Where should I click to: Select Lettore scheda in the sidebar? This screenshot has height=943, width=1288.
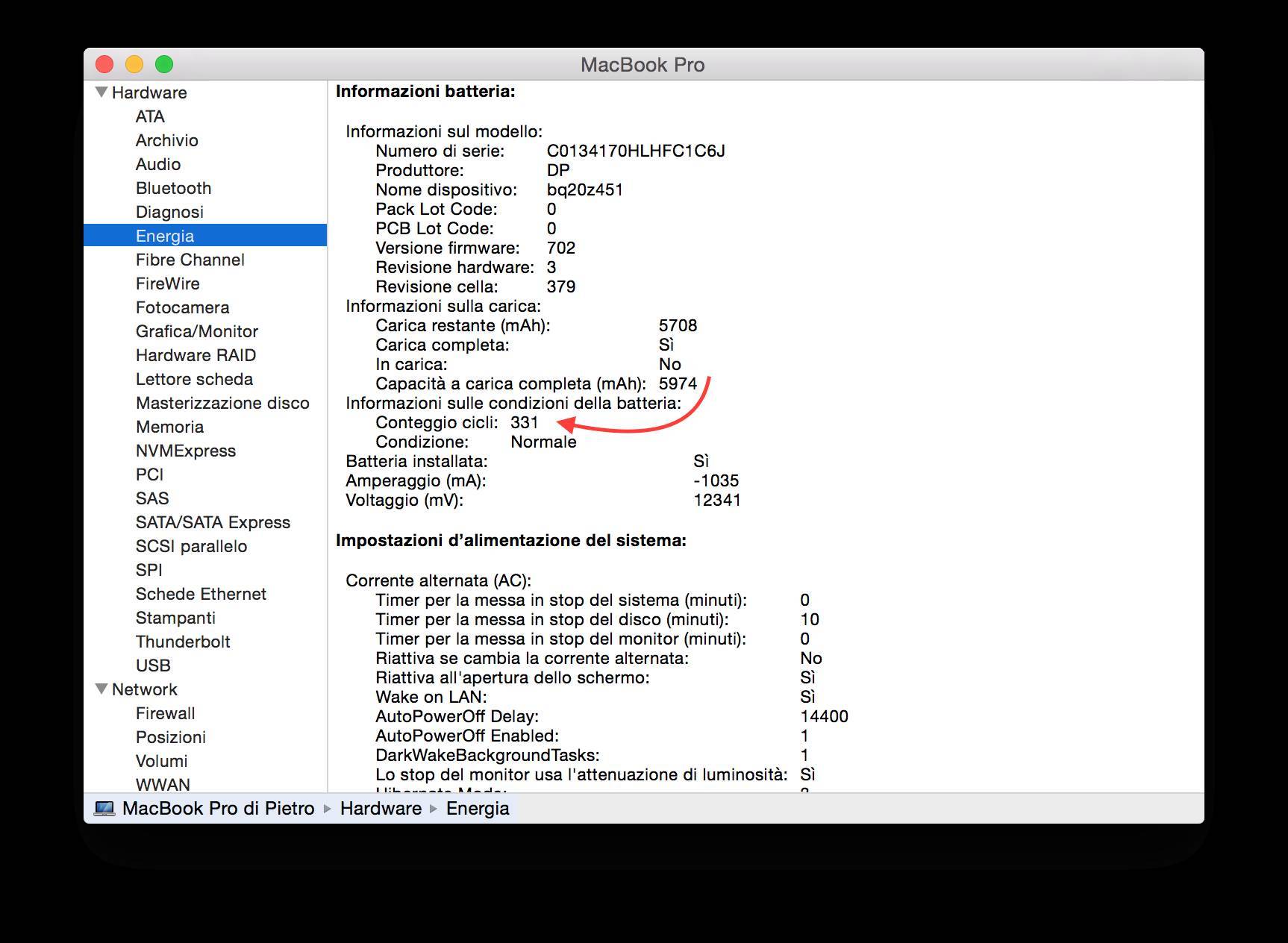195,379
